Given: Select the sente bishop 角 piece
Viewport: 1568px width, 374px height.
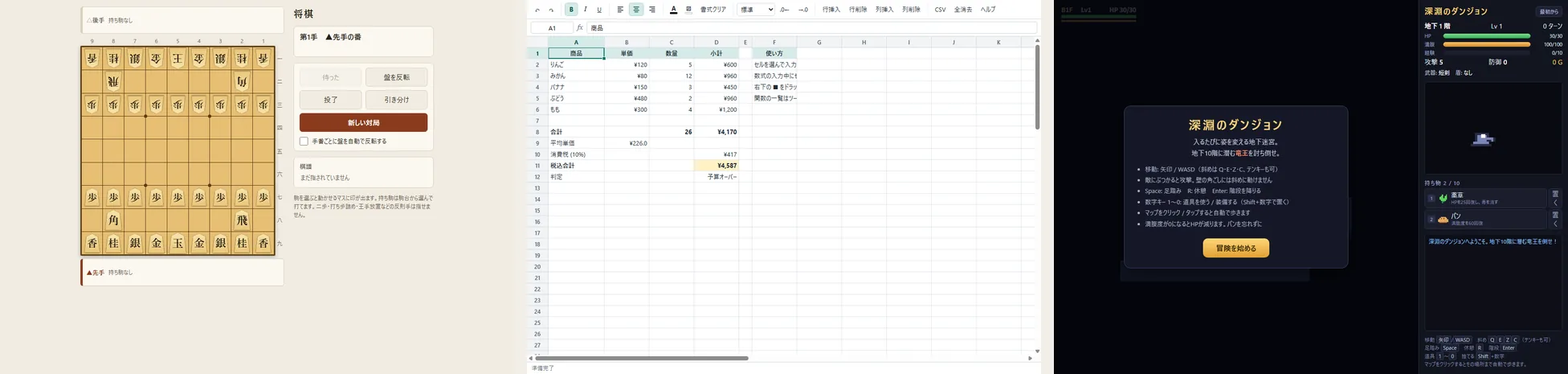Looking at the screenshot, I should coord(113,220).
